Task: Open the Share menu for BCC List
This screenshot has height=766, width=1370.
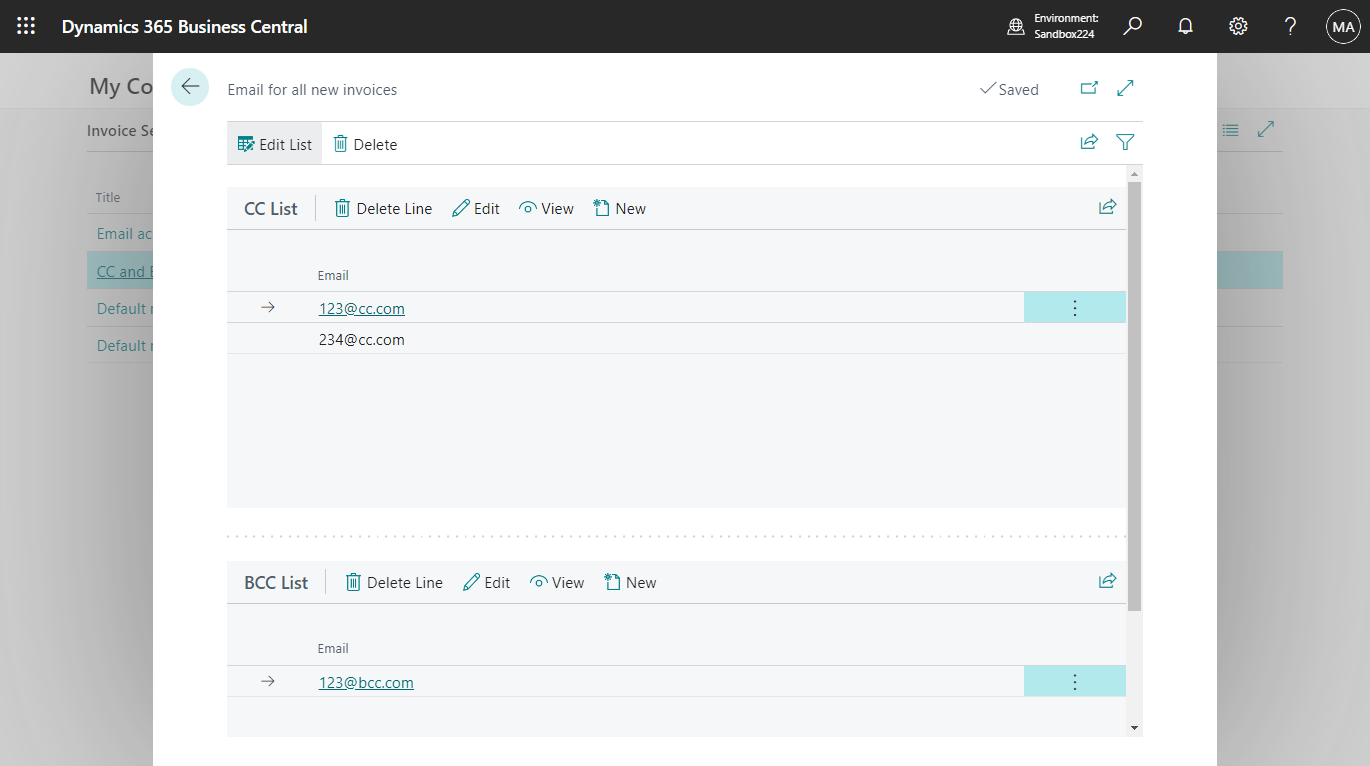Action: (1107, 581)
